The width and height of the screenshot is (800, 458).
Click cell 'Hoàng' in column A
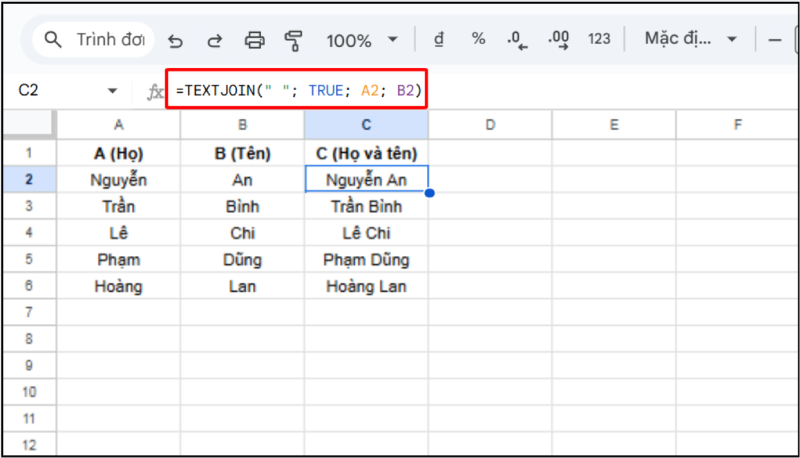click(118, 286)
